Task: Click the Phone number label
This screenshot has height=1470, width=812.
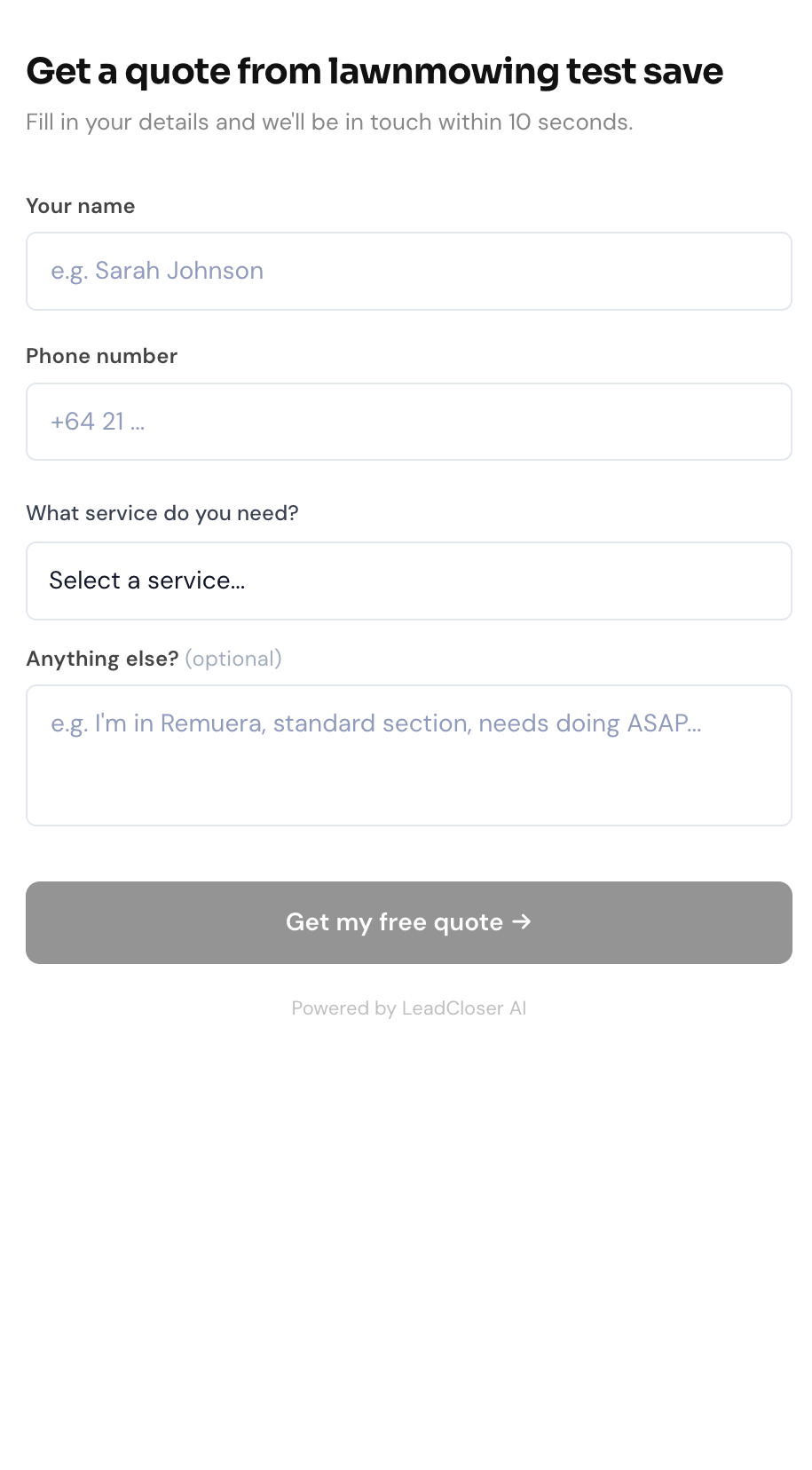Action: tap(102, 356)
